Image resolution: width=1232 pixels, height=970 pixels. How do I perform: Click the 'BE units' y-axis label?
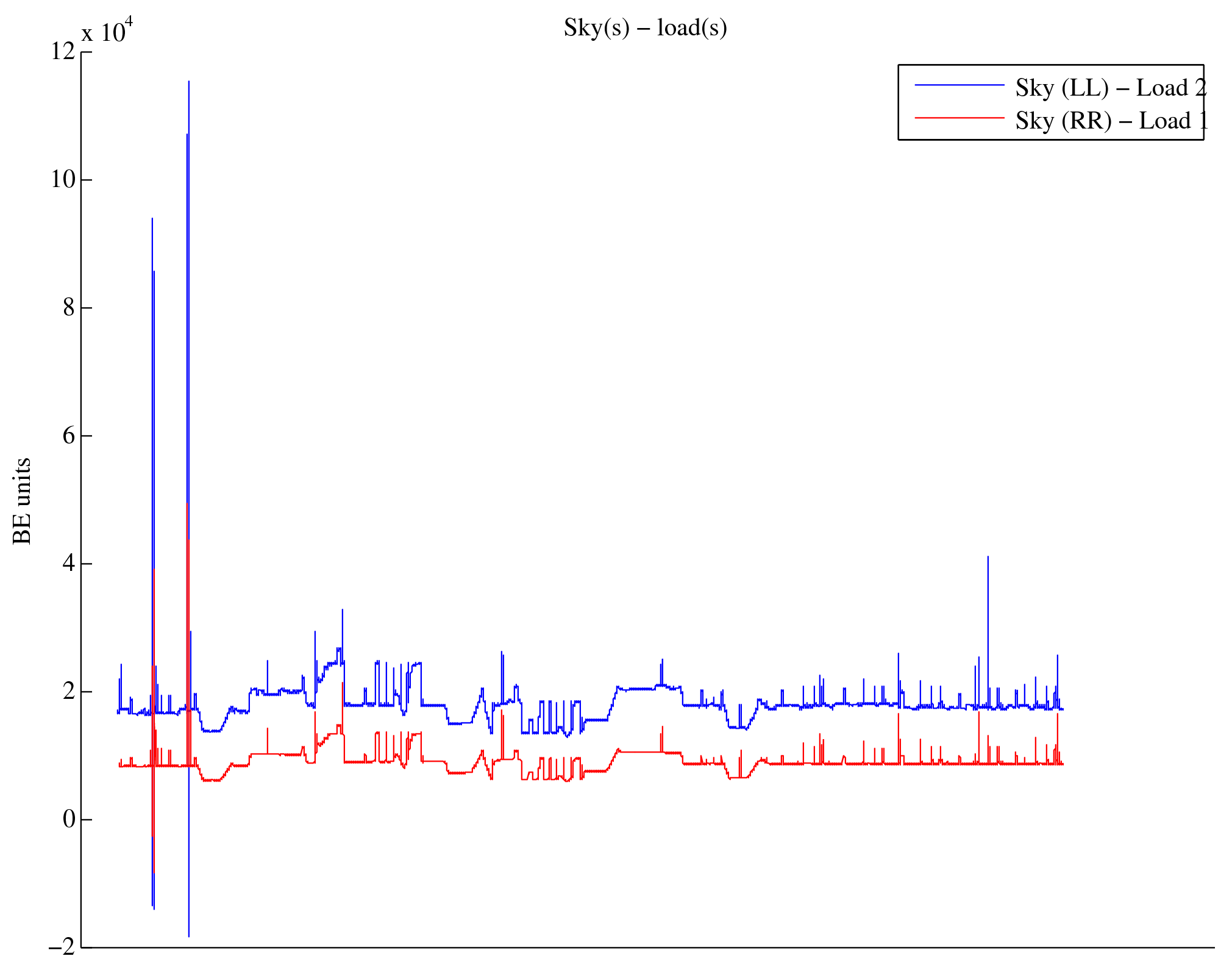click(x=22, y=501)
